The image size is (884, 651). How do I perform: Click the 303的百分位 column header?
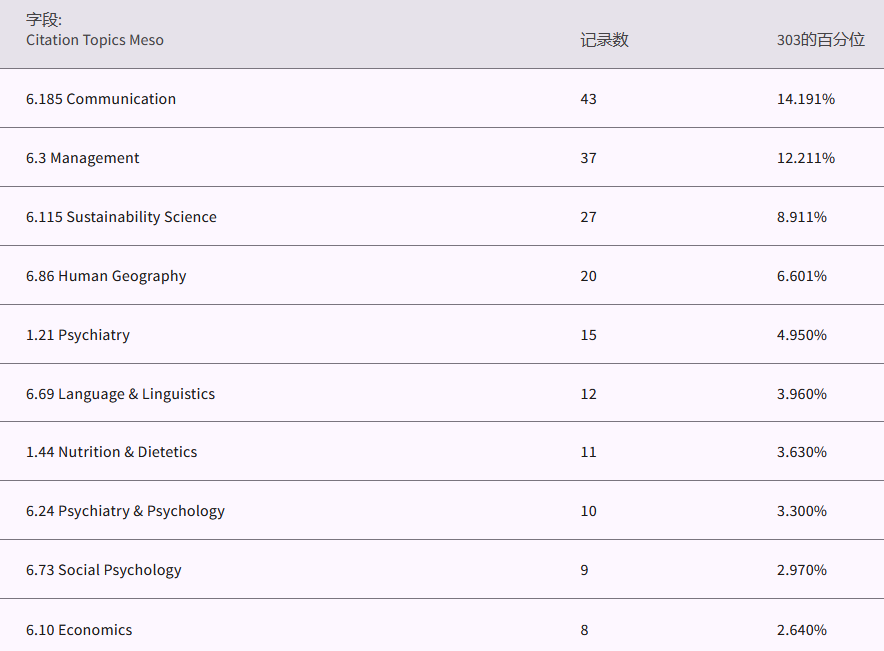[x=820, y=40]
